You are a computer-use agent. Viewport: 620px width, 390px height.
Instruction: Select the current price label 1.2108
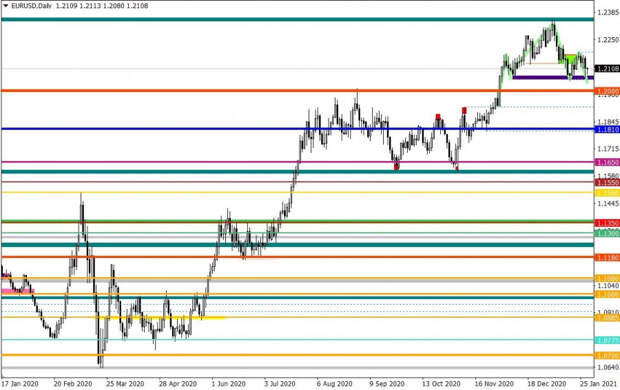point(607,69)
